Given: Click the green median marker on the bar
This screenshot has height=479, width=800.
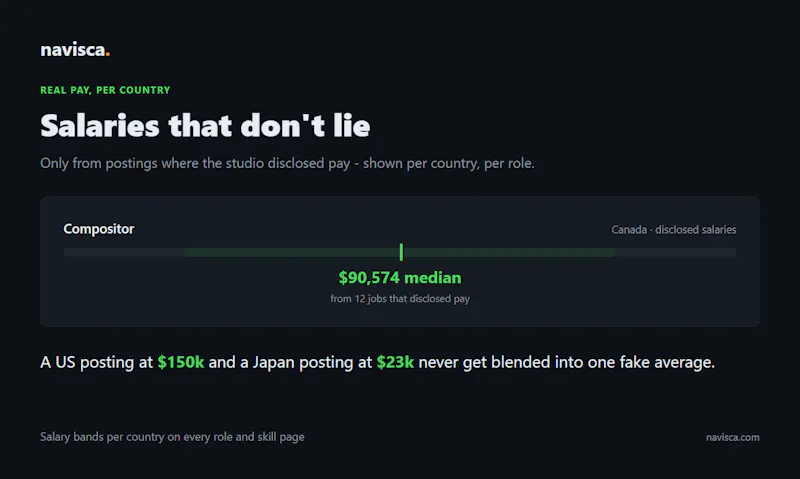Looking at the screenshot, I should click(401, 252).
